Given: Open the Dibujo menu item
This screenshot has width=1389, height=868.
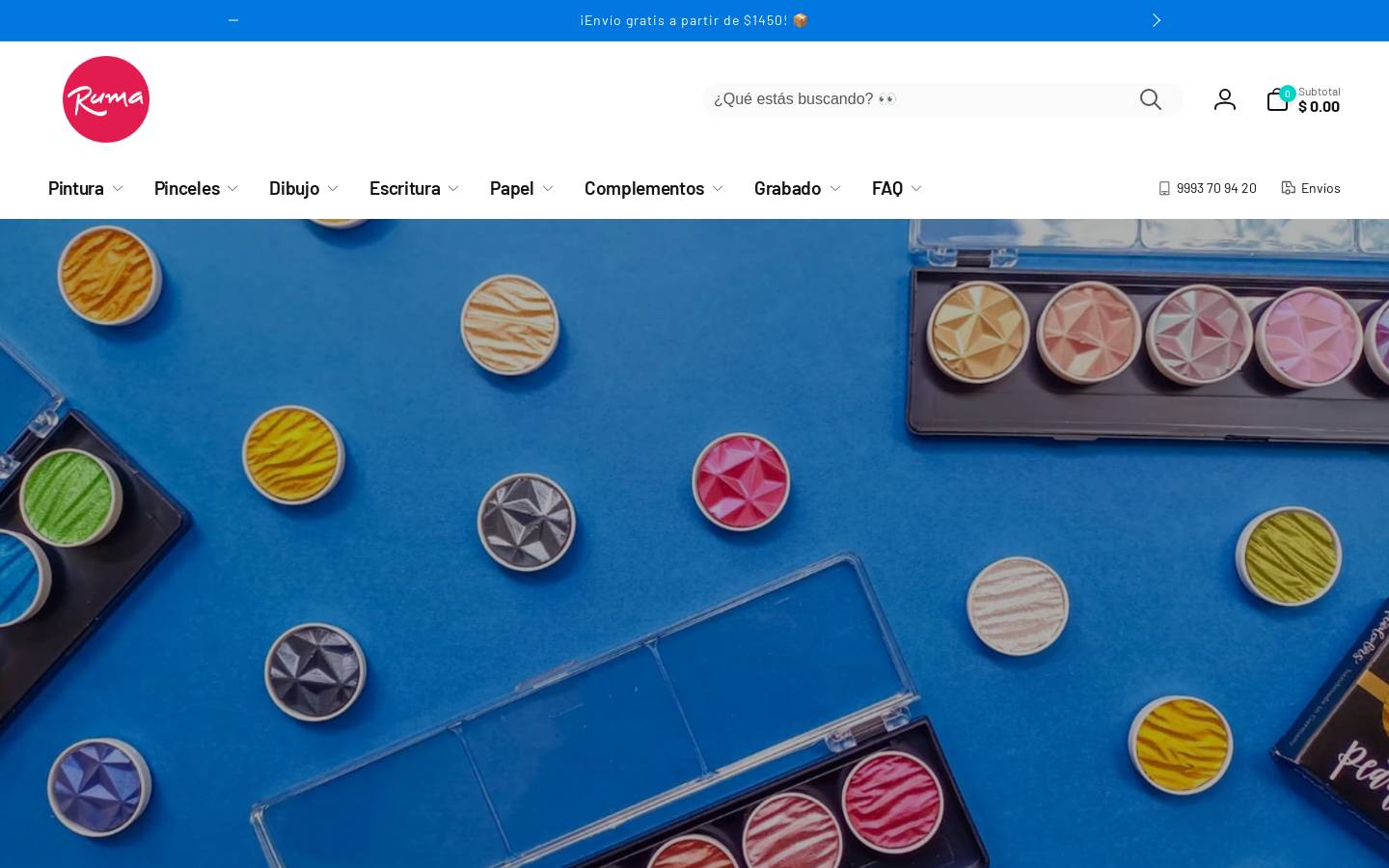Looking at the screenshot, I should pyautogui.click(x=294, y=188).
